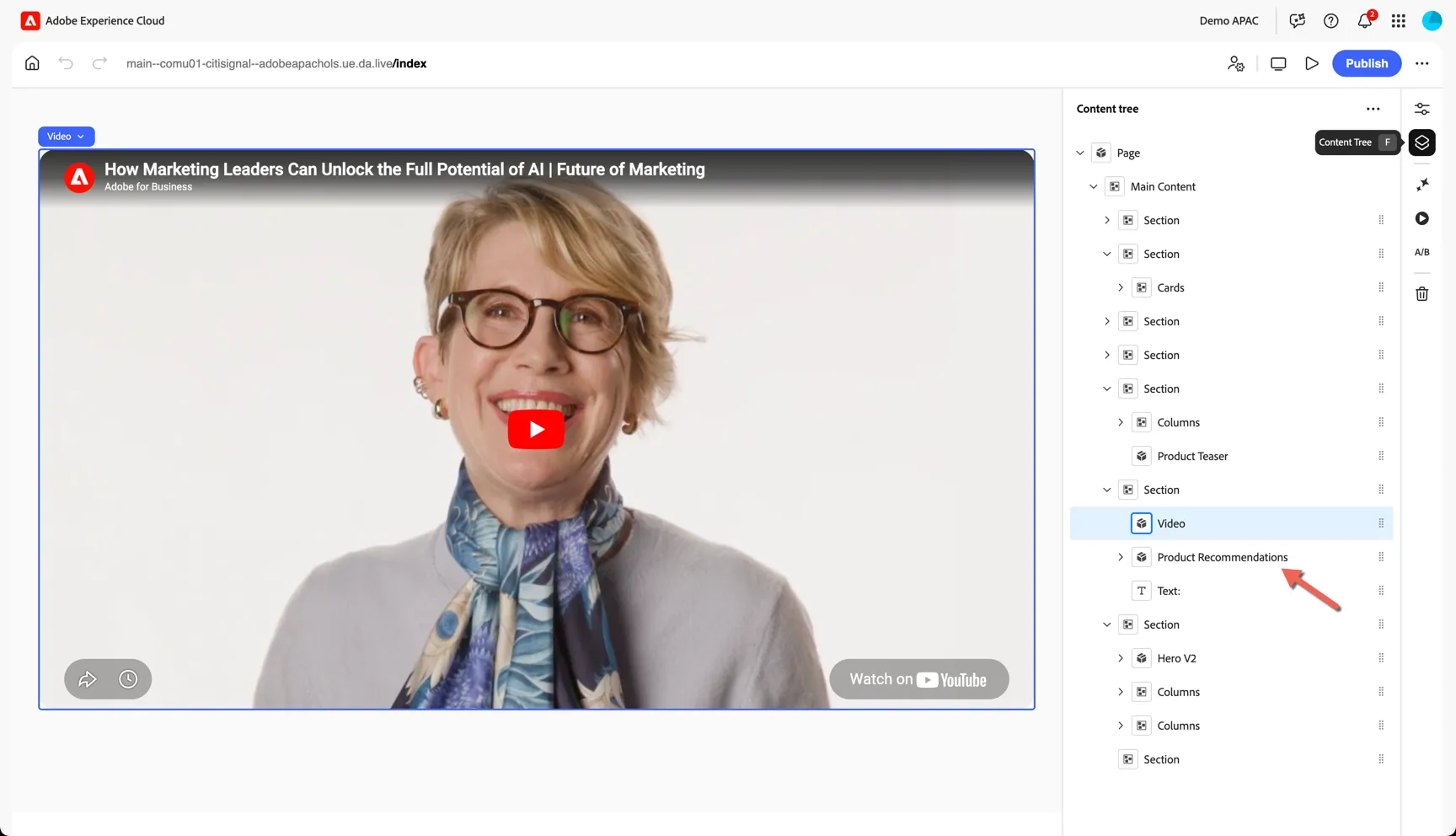Select the Content Tree layers icon

[1422, 142]
